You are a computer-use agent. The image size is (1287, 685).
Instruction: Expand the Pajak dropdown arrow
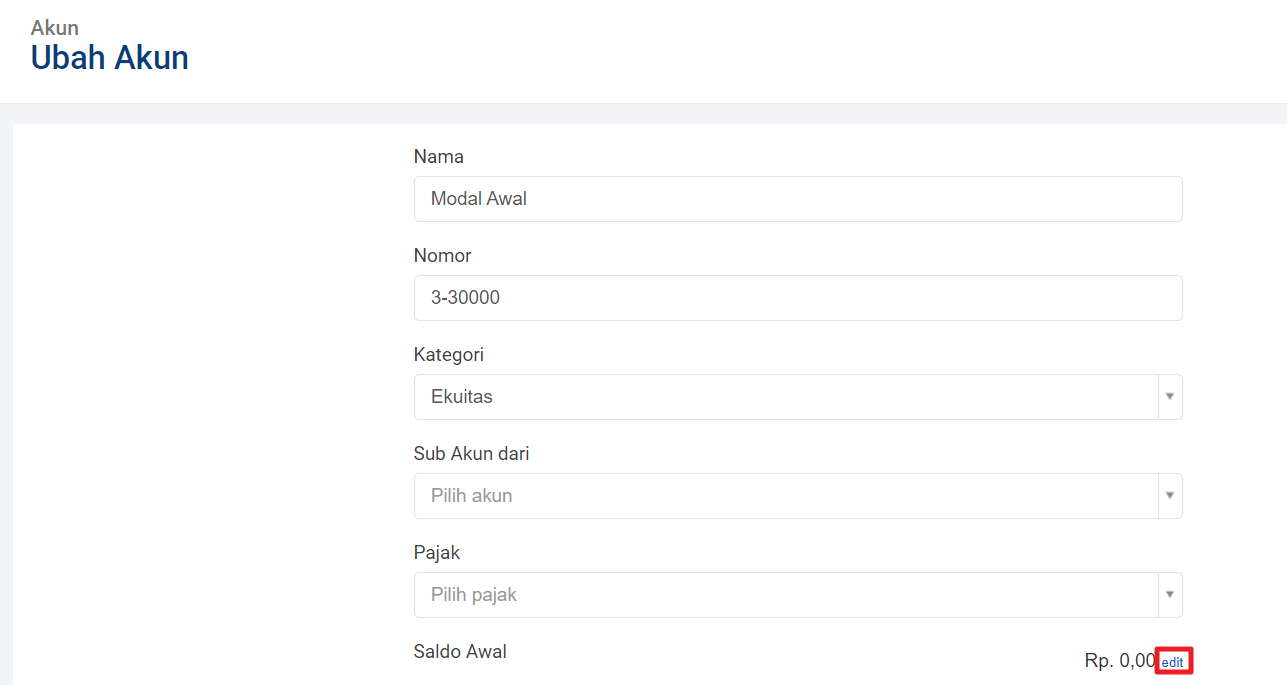pos(1169,595)
